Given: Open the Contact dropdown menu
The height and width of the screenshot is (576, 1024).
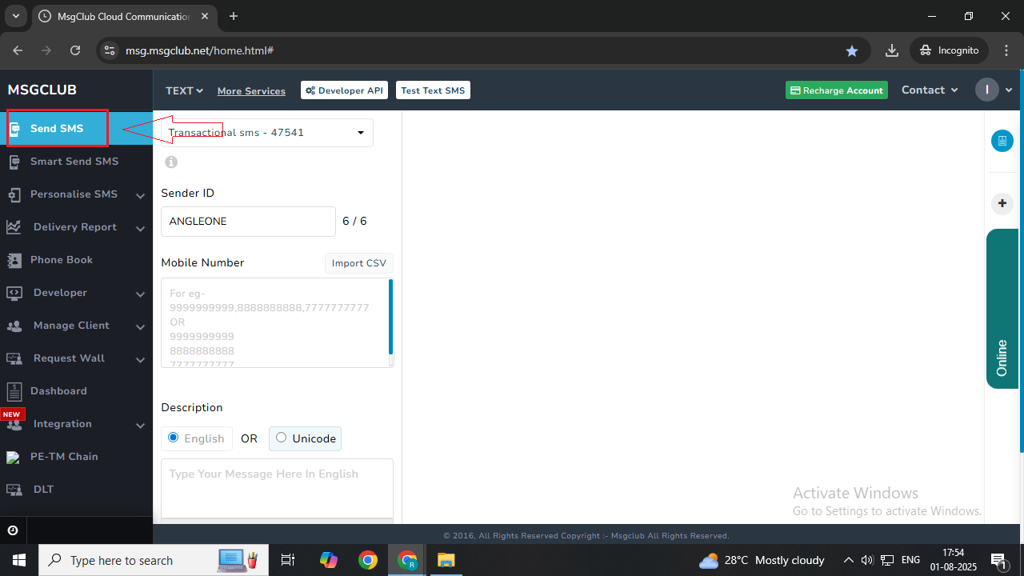Looking at the screenshot, I should pos(929,90).
